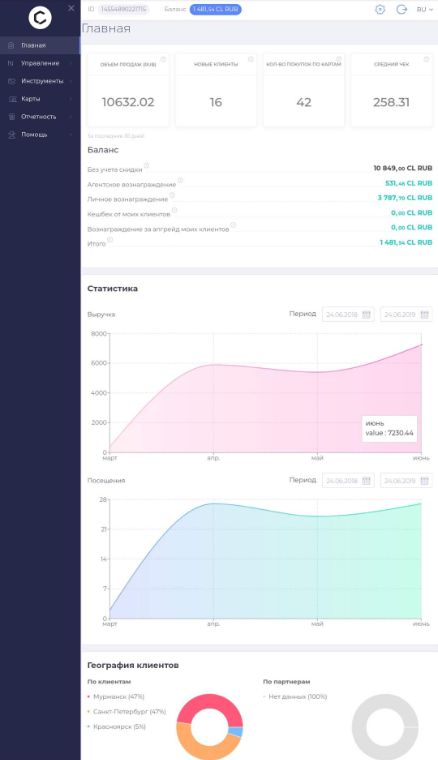Click info icon beside Агентское вознаграждение
This screenshot has width=438, height=760.
[x=180, y=180]
